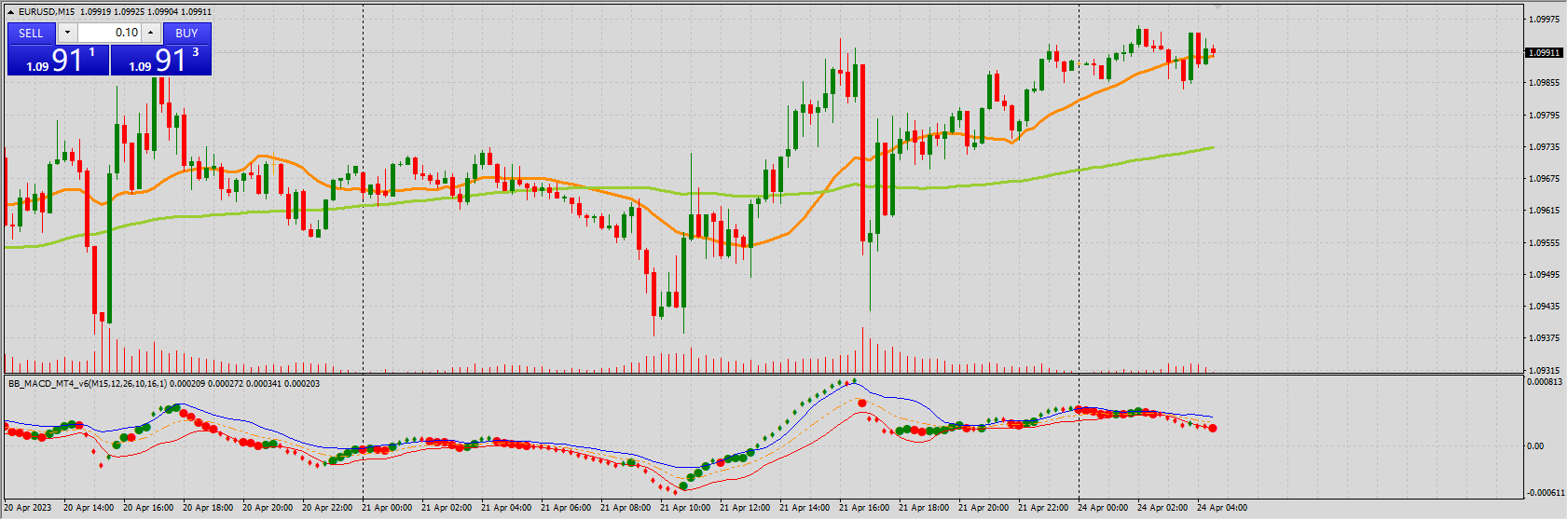Focus the 0.10 lot volume field

click(x=109, y=33)
